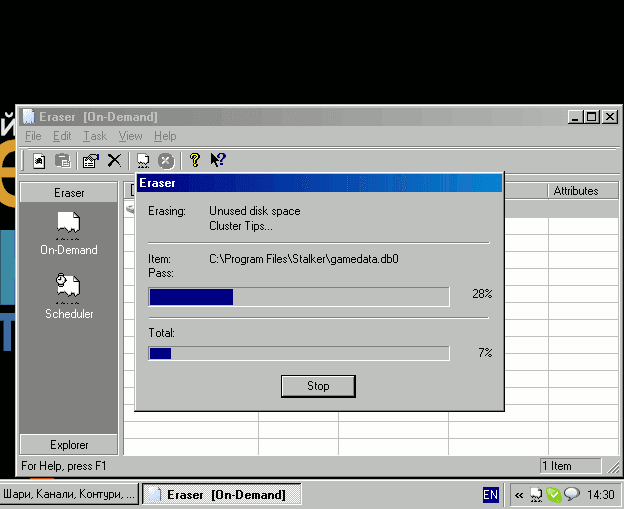624x509 pixels.
Task: Click the grayed stop circle toolbar icon
Action: click(x=166, y=161)
